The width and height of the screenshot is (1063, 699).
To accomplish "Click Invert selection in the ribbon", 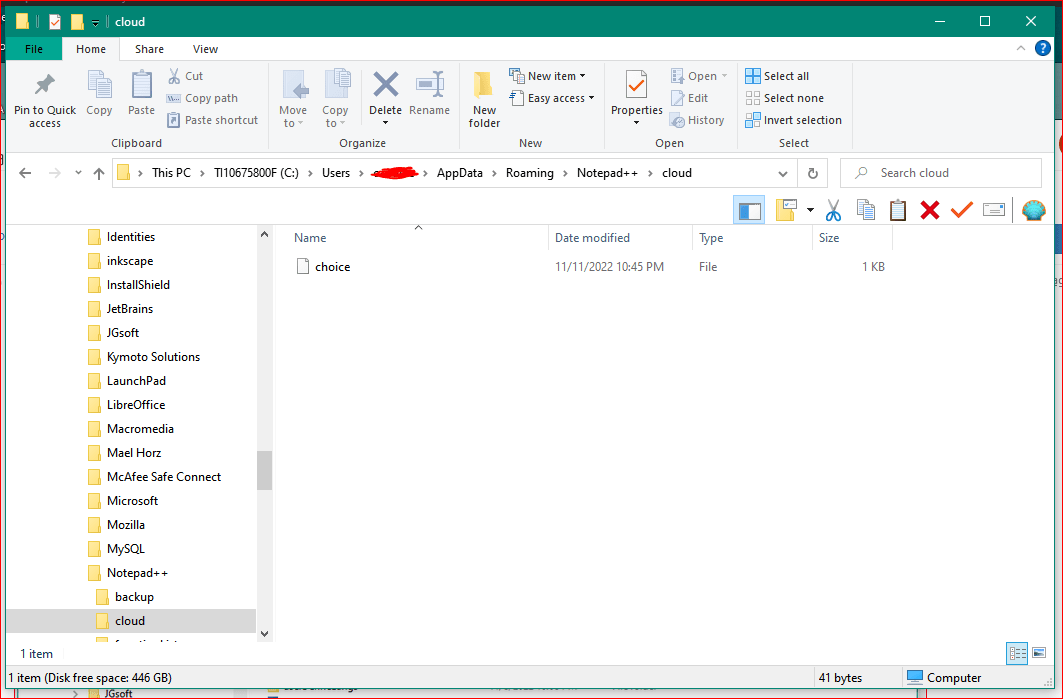I will pyautogui.click(x=793, y=120).
